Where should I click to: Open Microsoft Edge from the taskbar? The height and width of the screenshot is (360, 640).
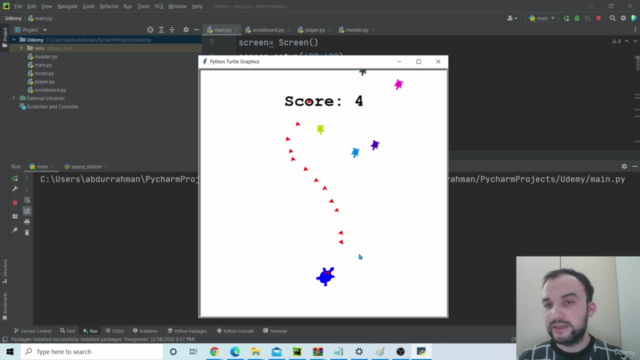tap(235, 351)
